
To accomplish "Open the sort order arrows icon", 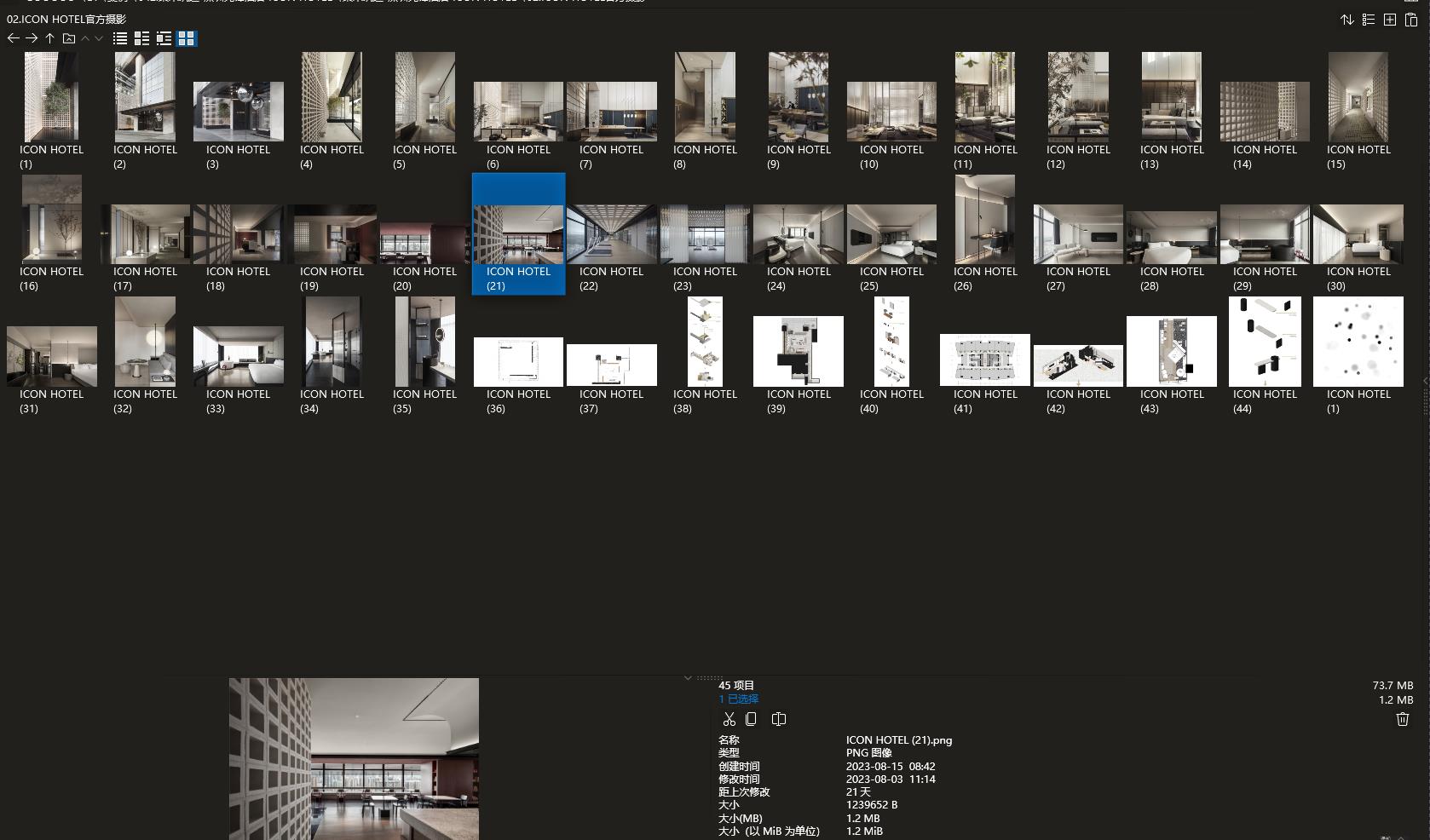I will point(1347,20).
